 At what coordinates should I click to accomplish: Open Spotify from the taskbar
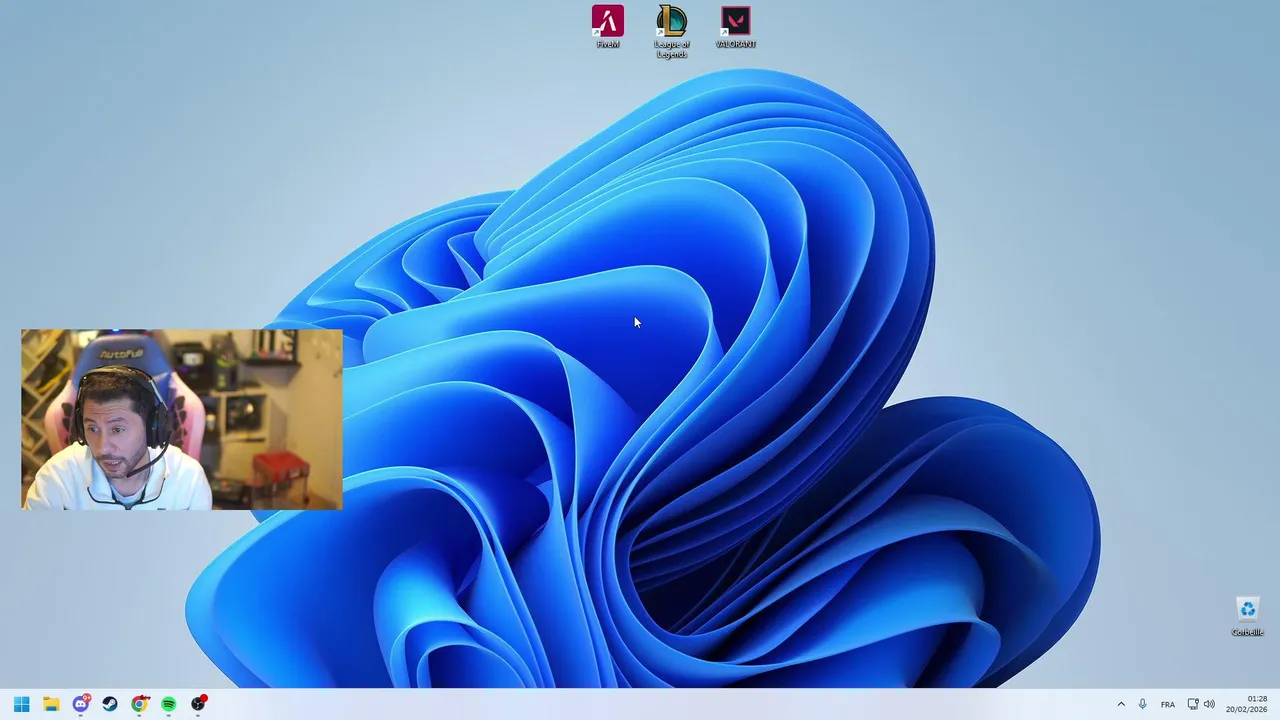169,704
